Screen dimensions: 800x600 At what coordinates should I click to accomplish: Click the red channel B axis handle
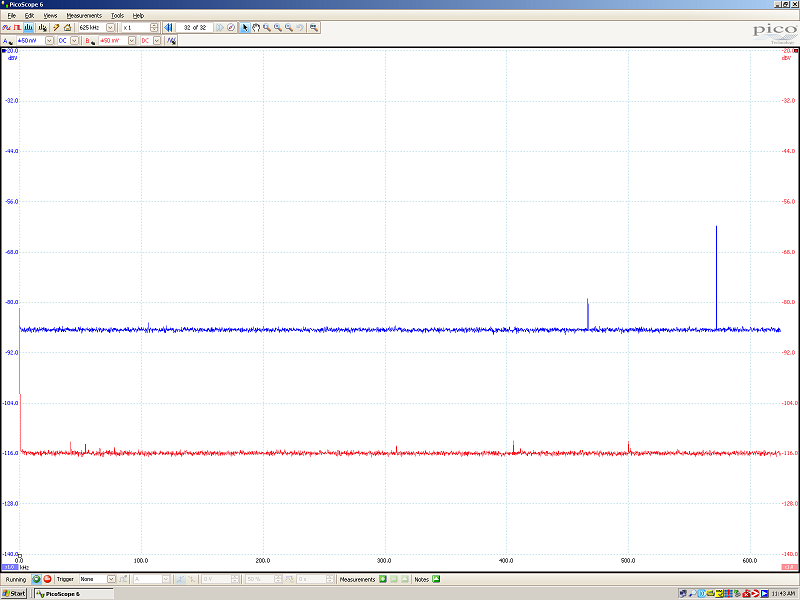pyautogui.click(x=796, y=51)
